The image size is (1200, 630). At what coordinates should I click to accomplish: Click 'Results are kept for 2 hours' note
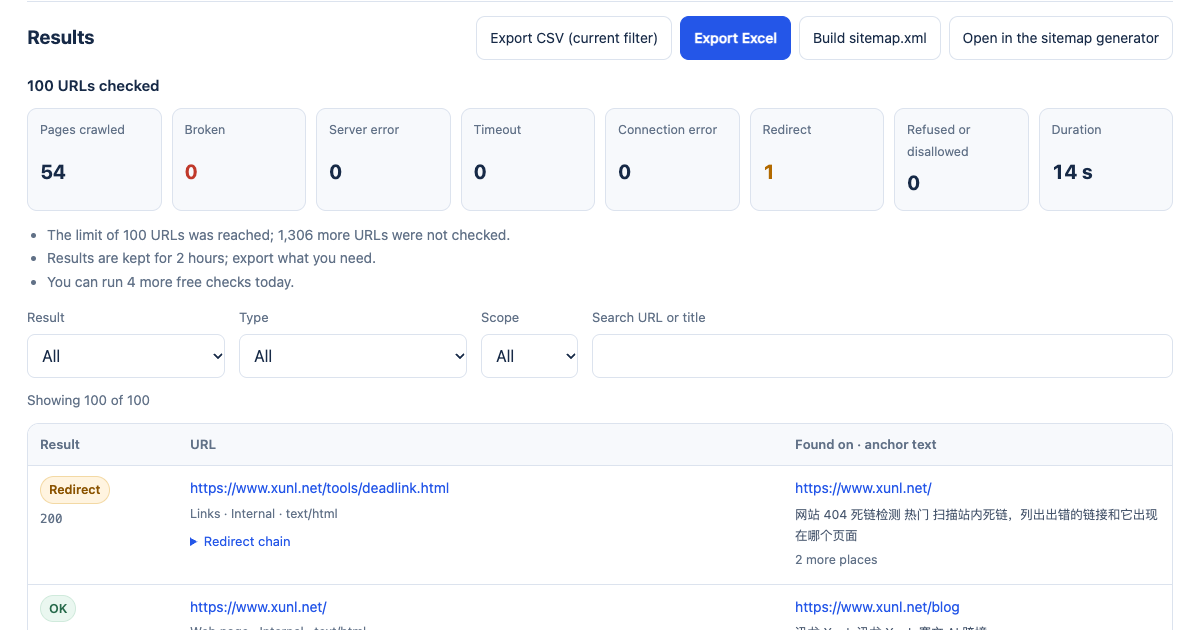(211, 258)
